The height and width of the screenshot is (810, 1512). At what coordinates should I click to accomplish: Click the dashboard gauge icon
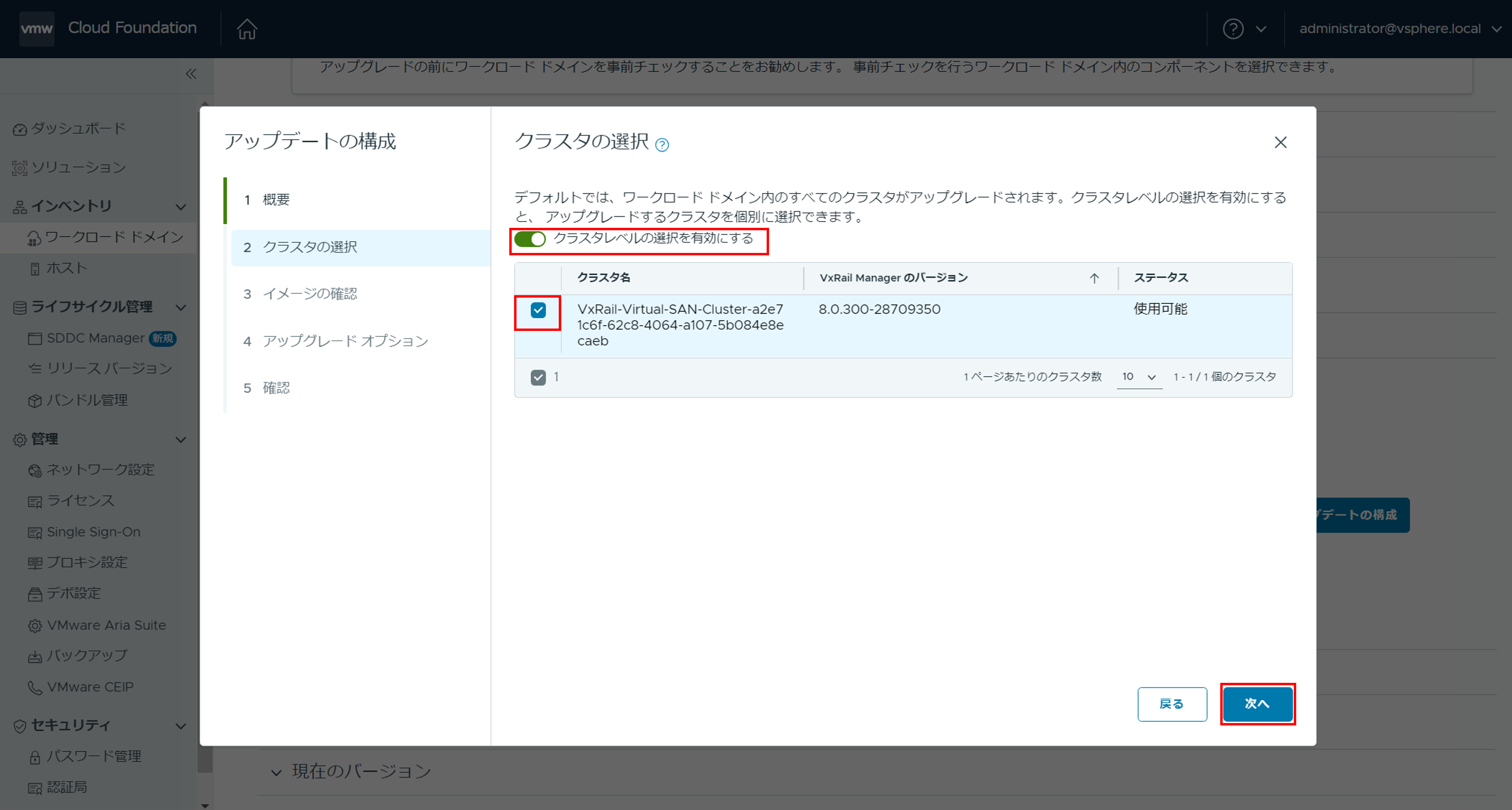click(20, 129)
